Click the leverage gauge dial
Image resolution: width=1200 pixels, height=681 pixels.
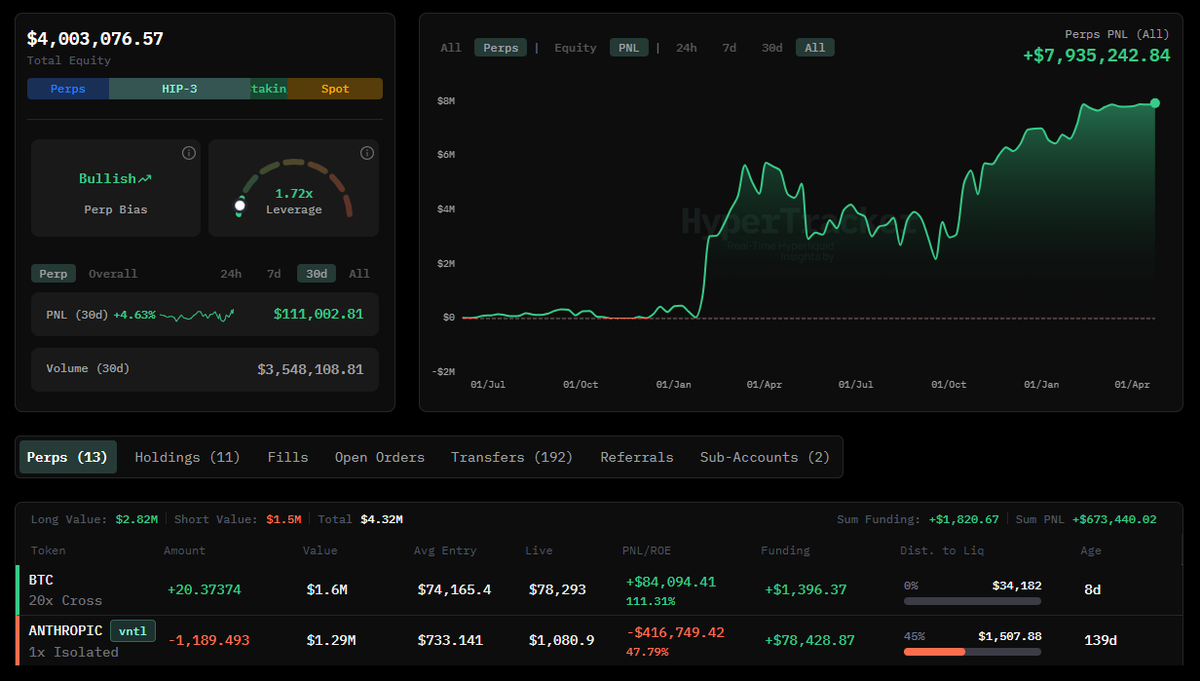(x=294, y=188)
